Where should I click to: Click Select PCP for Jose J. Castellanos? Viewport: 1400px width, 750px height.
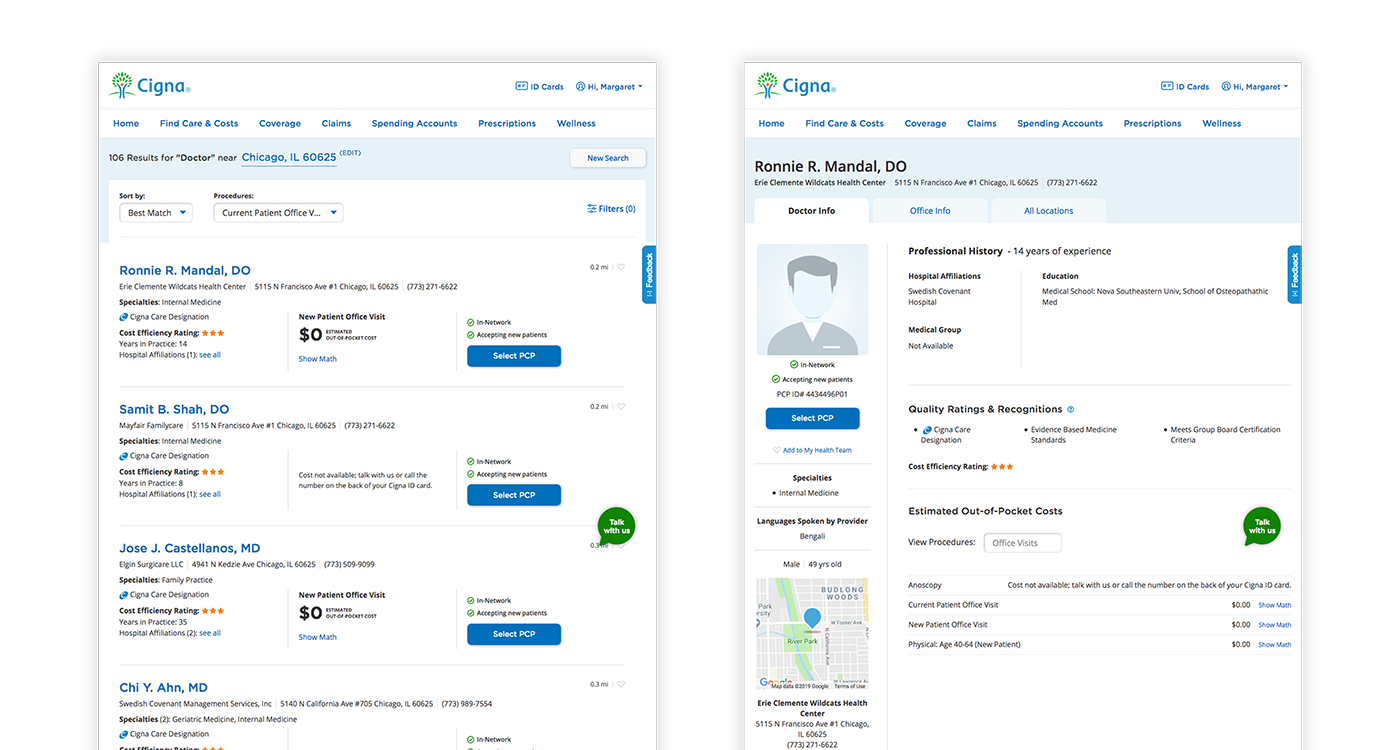click(514, 634)
